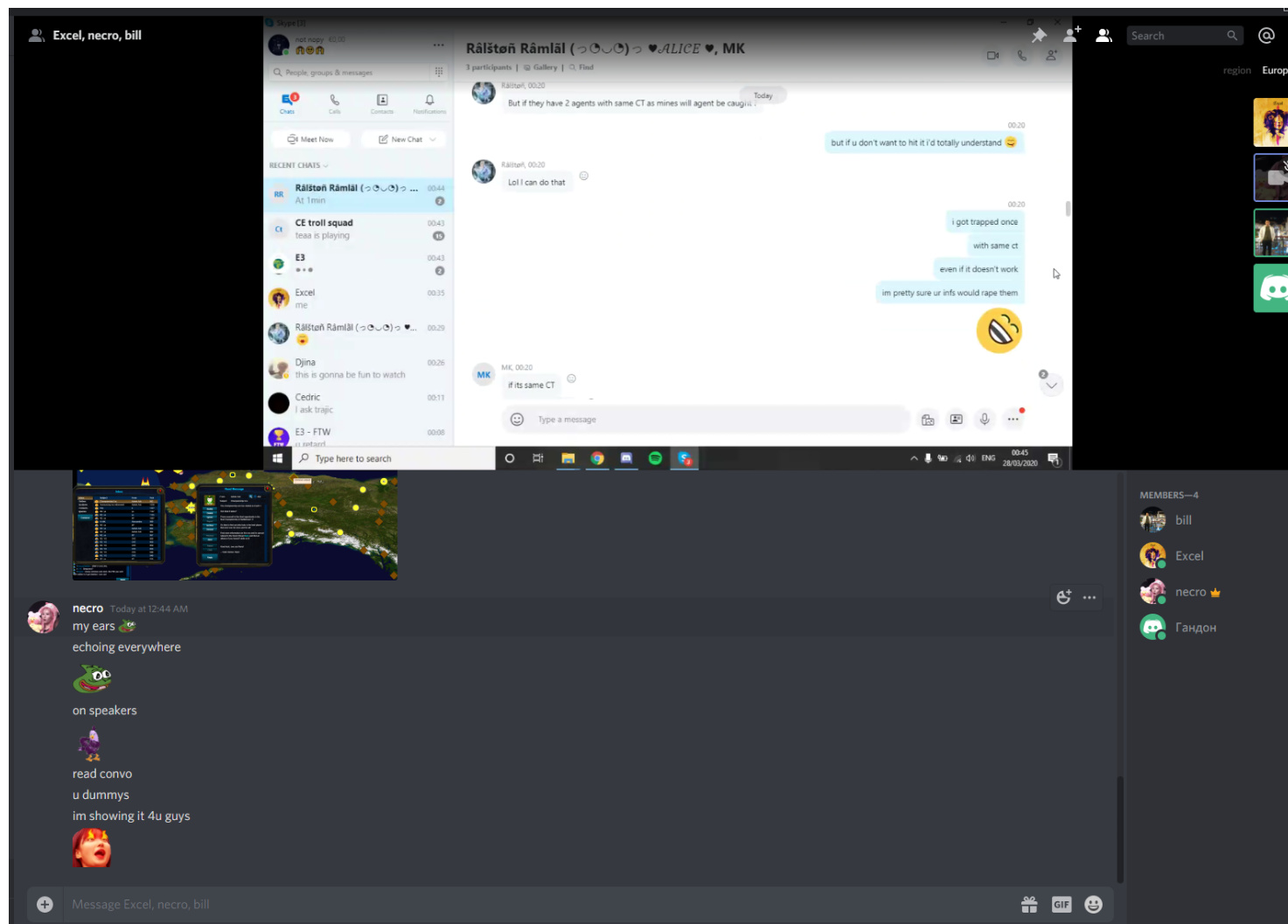The height and width of the screenshot is (924, 1288).
Task: Open Discord mentions inbox
Action: click(1265, 35)
